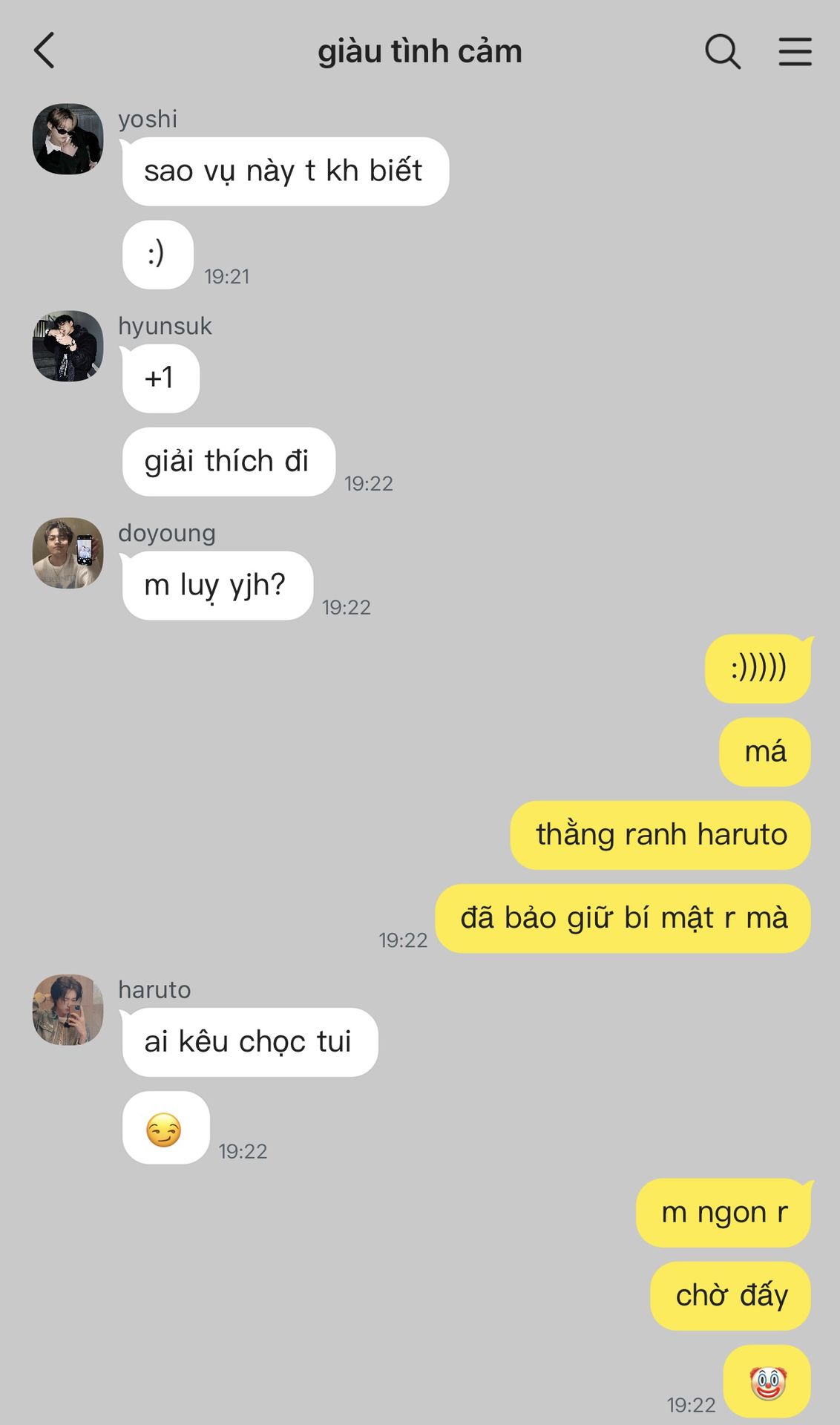This screenshot has height=1425, width=840.
Task: Tap hyunsuk's profile avatar
Action: click(68, 346)
